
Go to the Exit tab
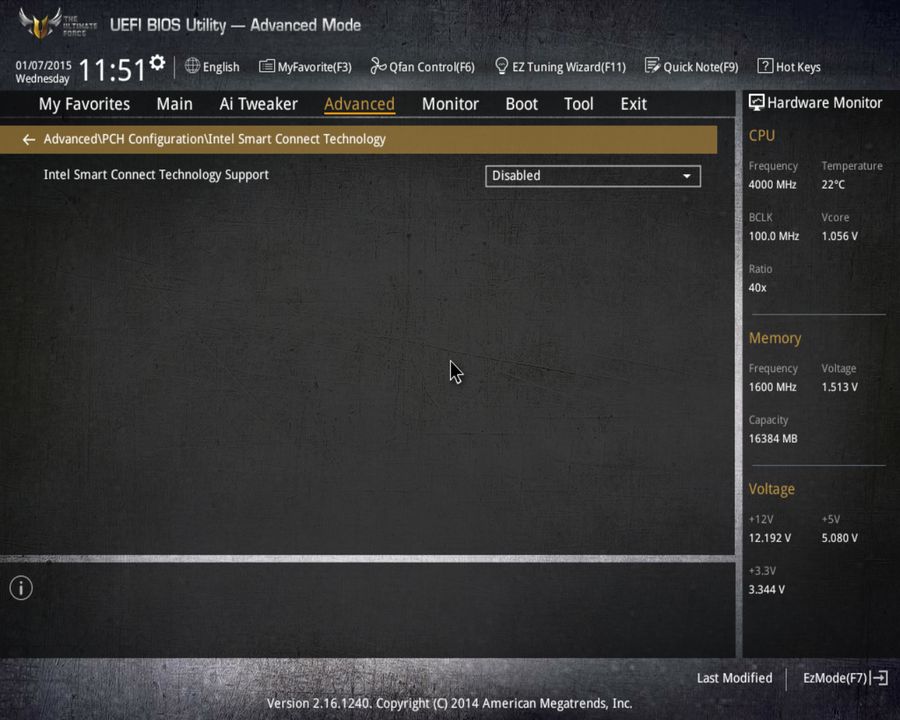pos(633,104)
